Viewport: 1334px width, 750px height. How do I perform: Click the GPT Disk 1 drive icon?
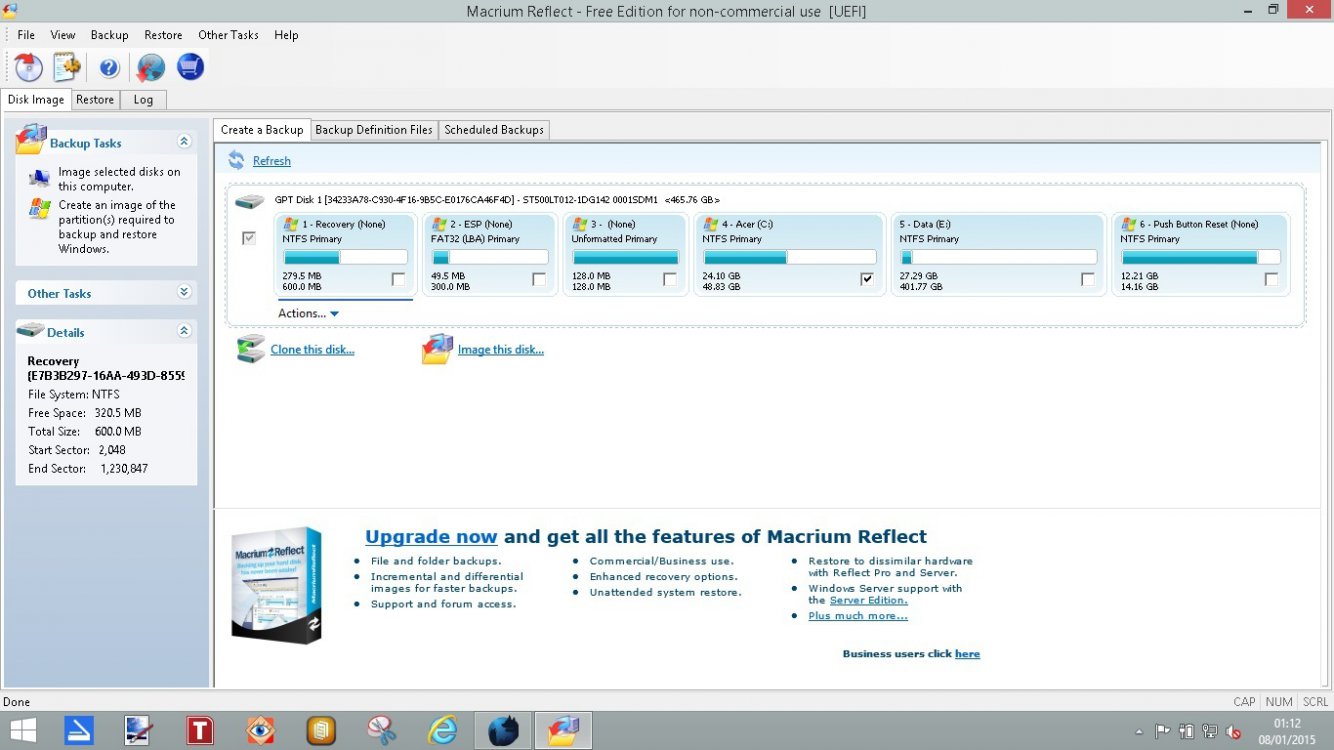(x=250, y=202)
